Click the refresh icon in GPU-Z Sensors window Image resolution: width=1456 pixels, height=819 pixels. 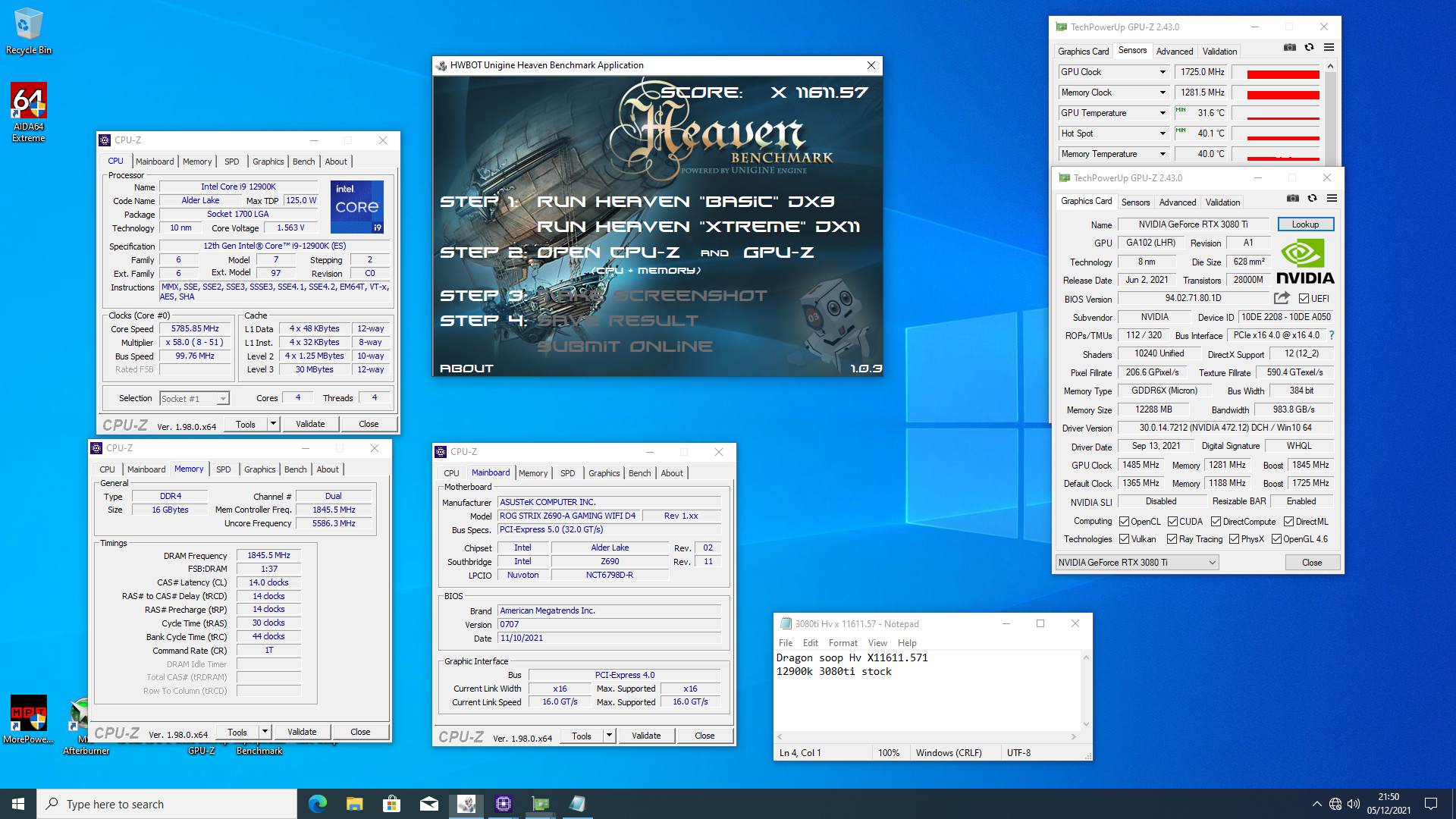(x=1309, y=48)
